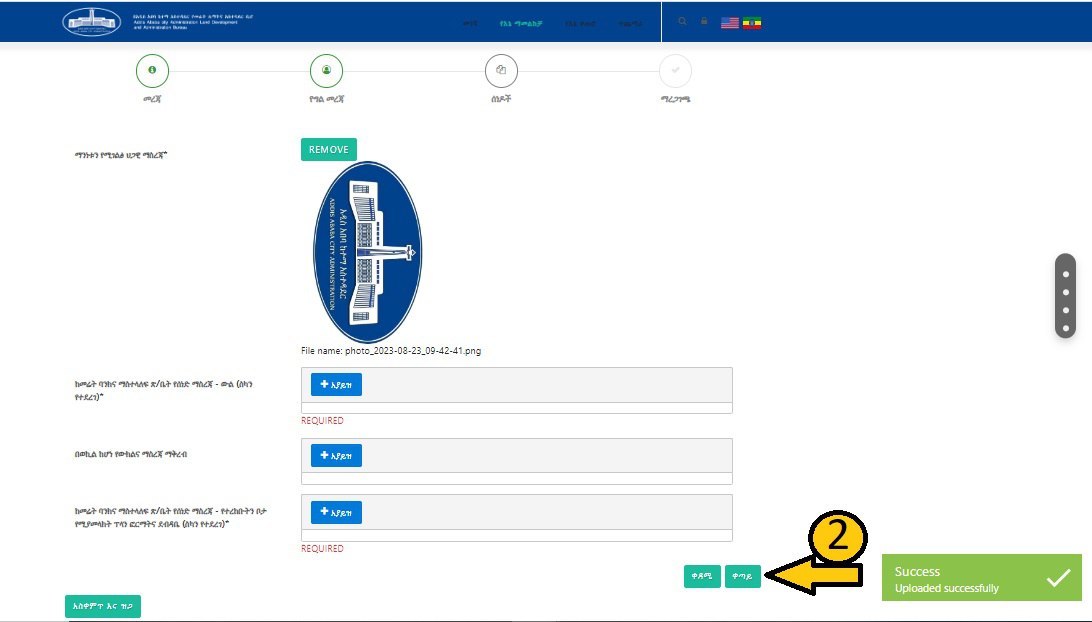This screenshot has height=622, width=1092.
Task: Open the fourth header menu item
Action: coord(631,24)
